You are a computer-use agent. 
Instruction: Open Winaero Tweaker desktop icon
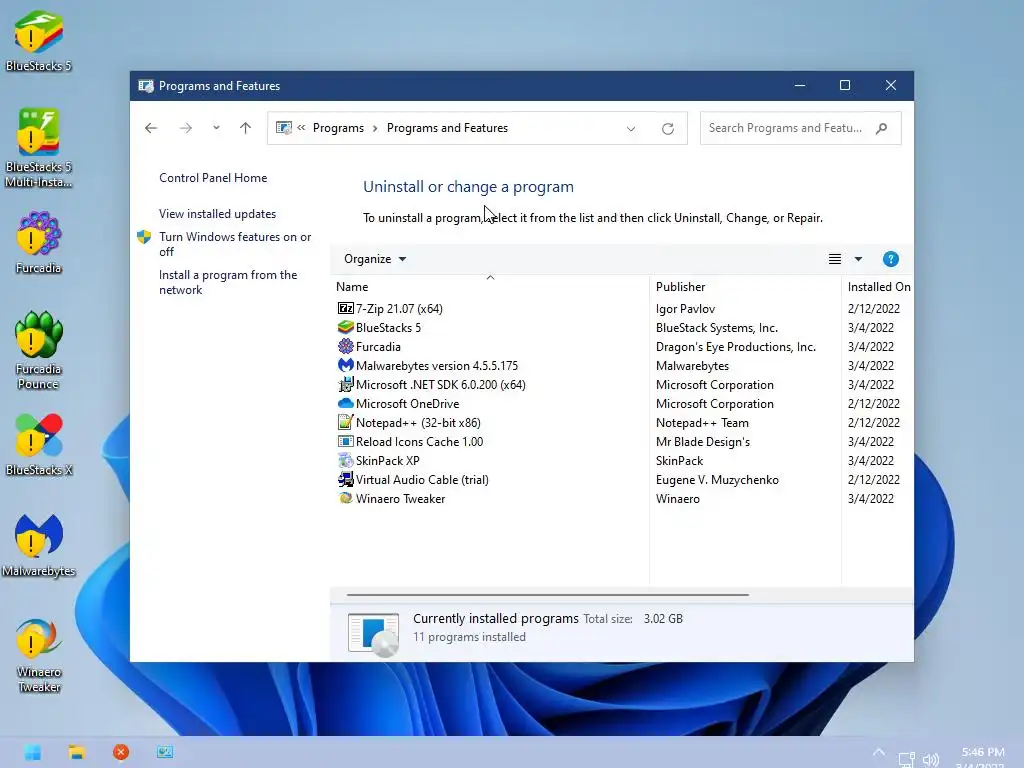[39, 655]
